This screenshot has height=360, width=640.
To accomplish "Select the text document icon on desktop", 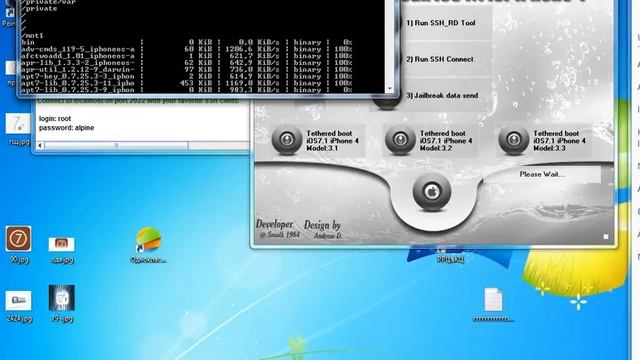I will pos(493,304).
